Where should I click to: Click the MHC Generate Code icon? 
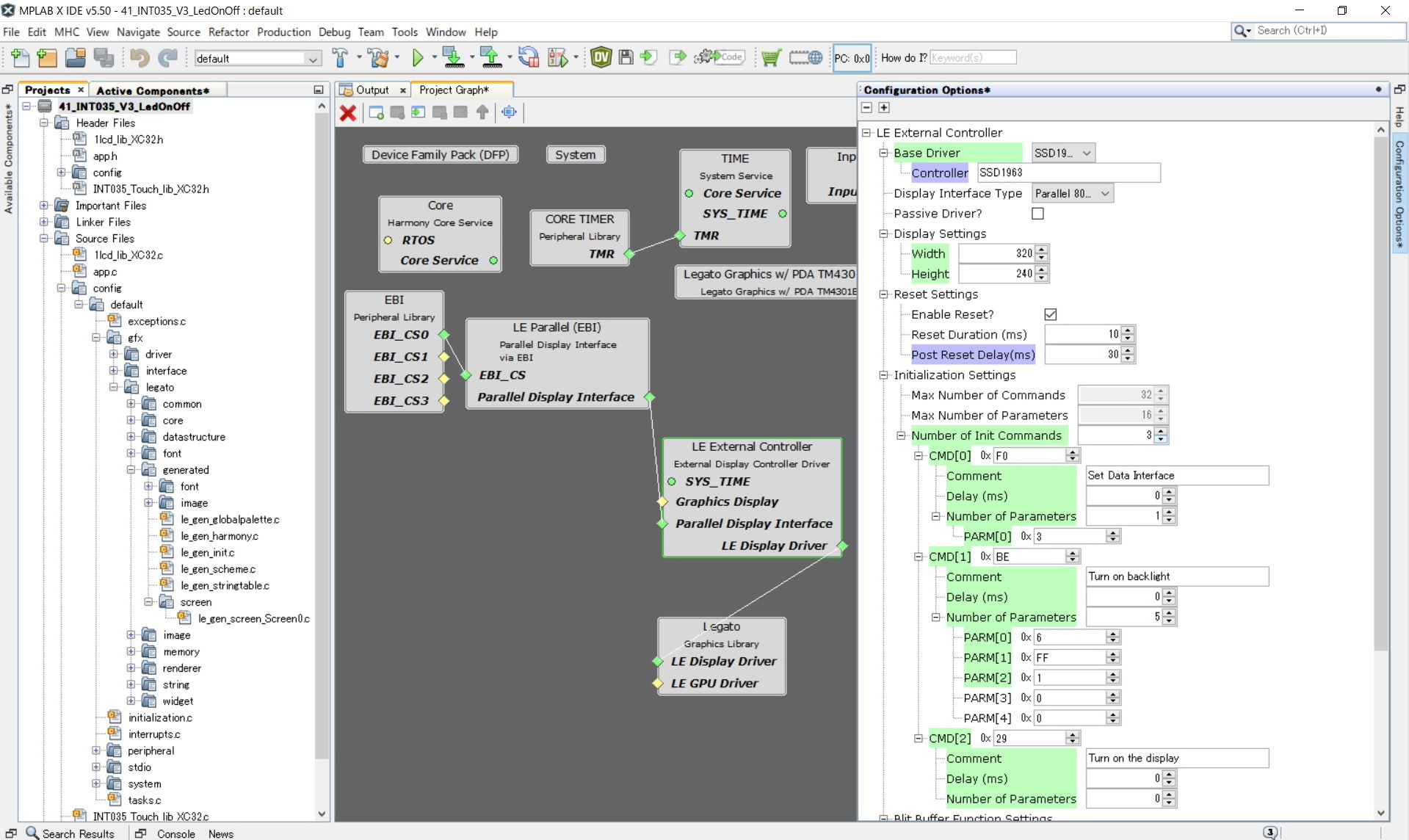point(719,57)
